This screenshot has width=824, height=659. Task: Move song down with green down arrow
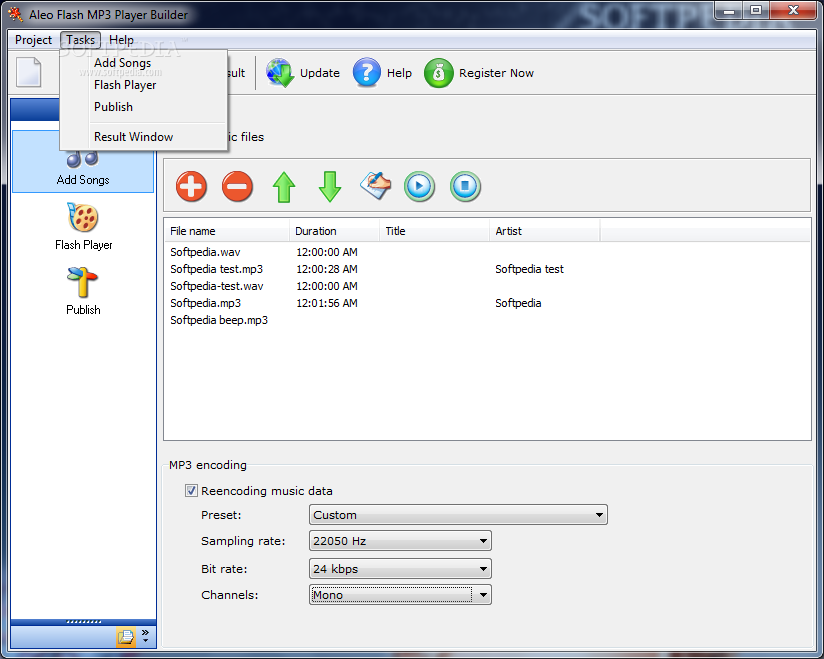330,187
